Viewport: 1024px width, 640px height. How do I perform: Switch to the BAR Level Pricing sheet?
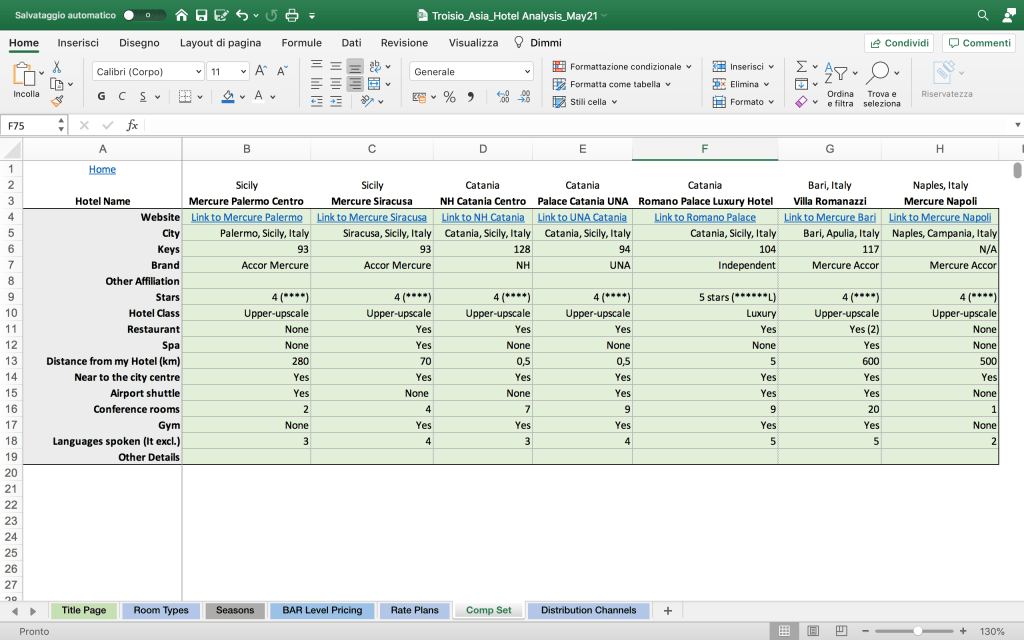(322, 610)
